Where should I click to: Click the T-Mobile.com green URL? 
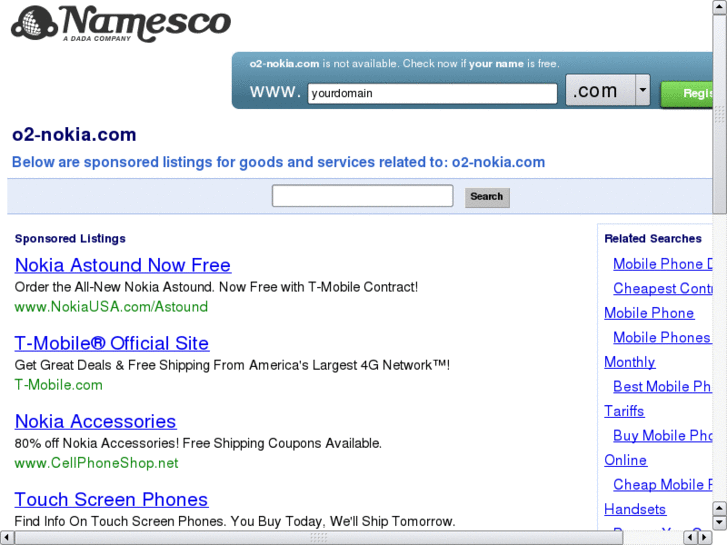pyautogui.click(x=58, y=385)
